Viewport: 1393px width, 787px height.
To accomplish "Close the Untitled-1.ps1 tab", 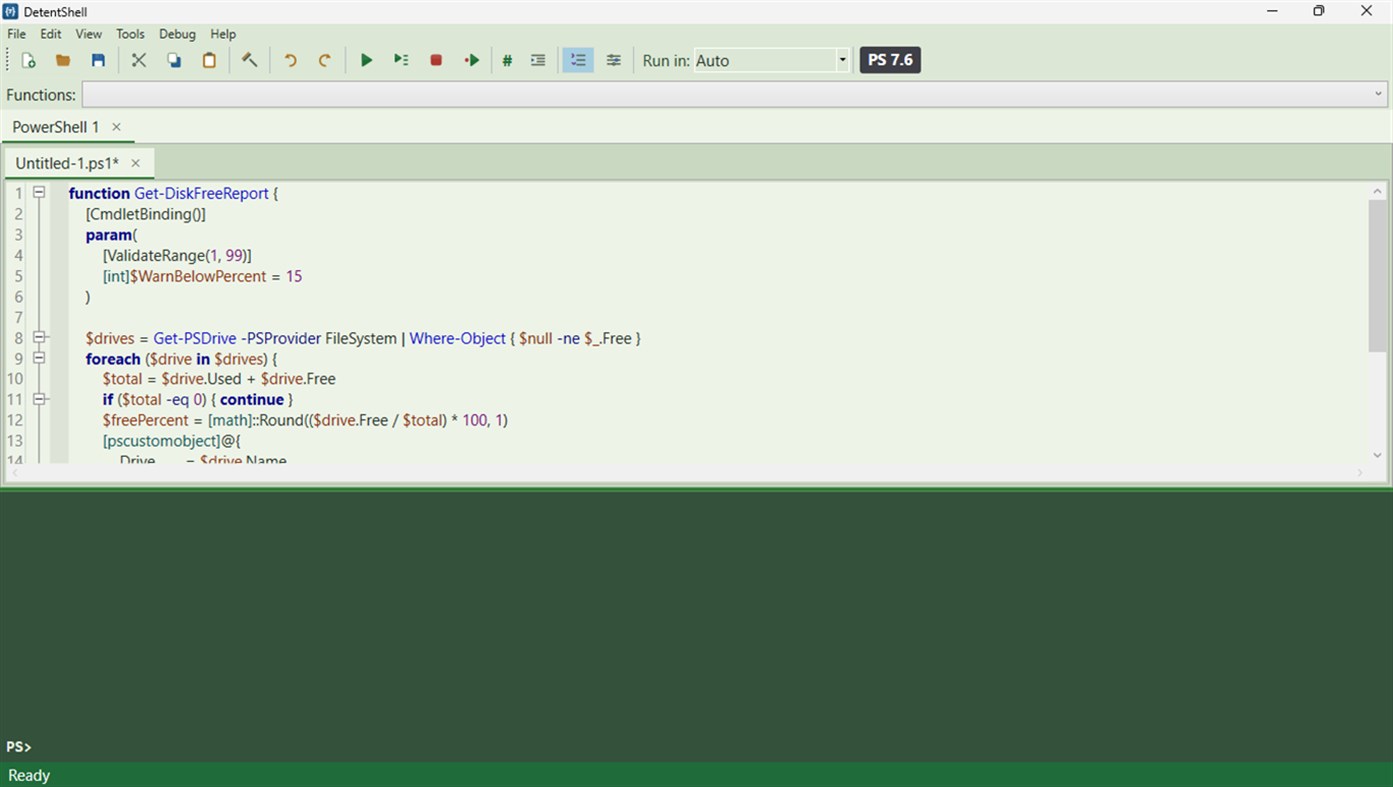I will click(x=135, y=163).
